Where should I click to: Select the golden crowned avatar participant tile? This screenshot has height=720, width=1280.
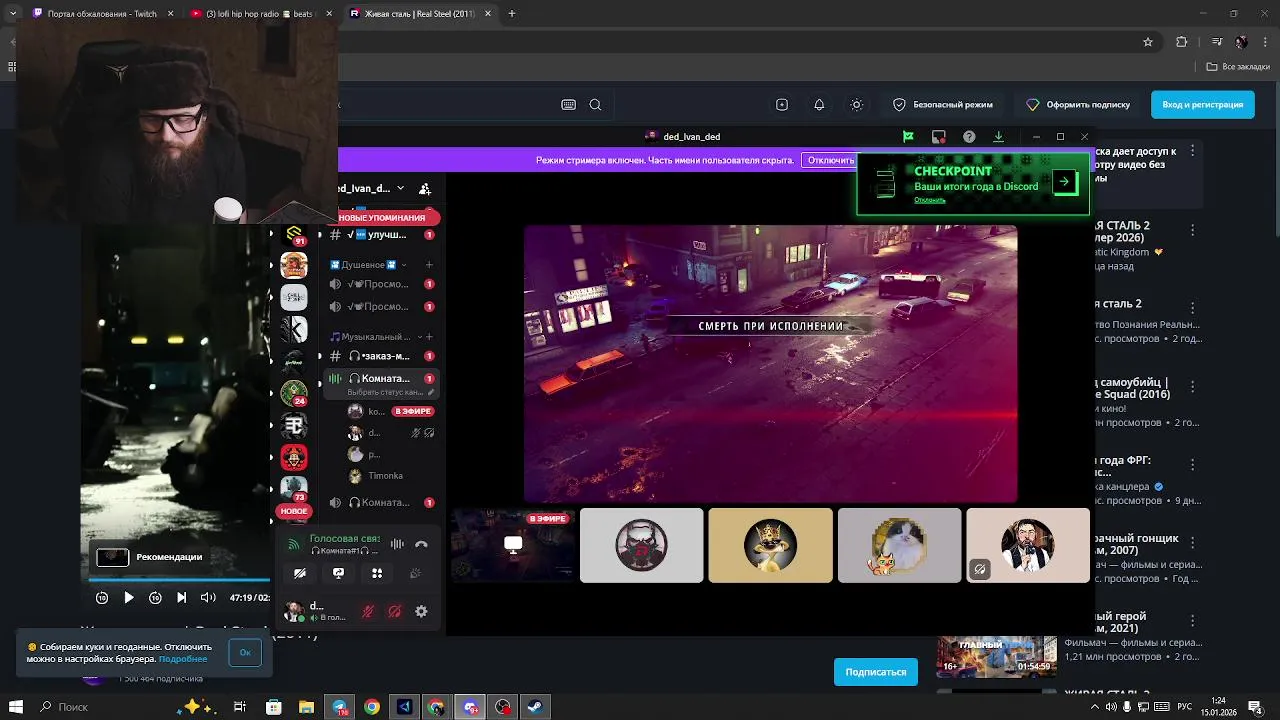pyautogui.click(x=770, y=545)
